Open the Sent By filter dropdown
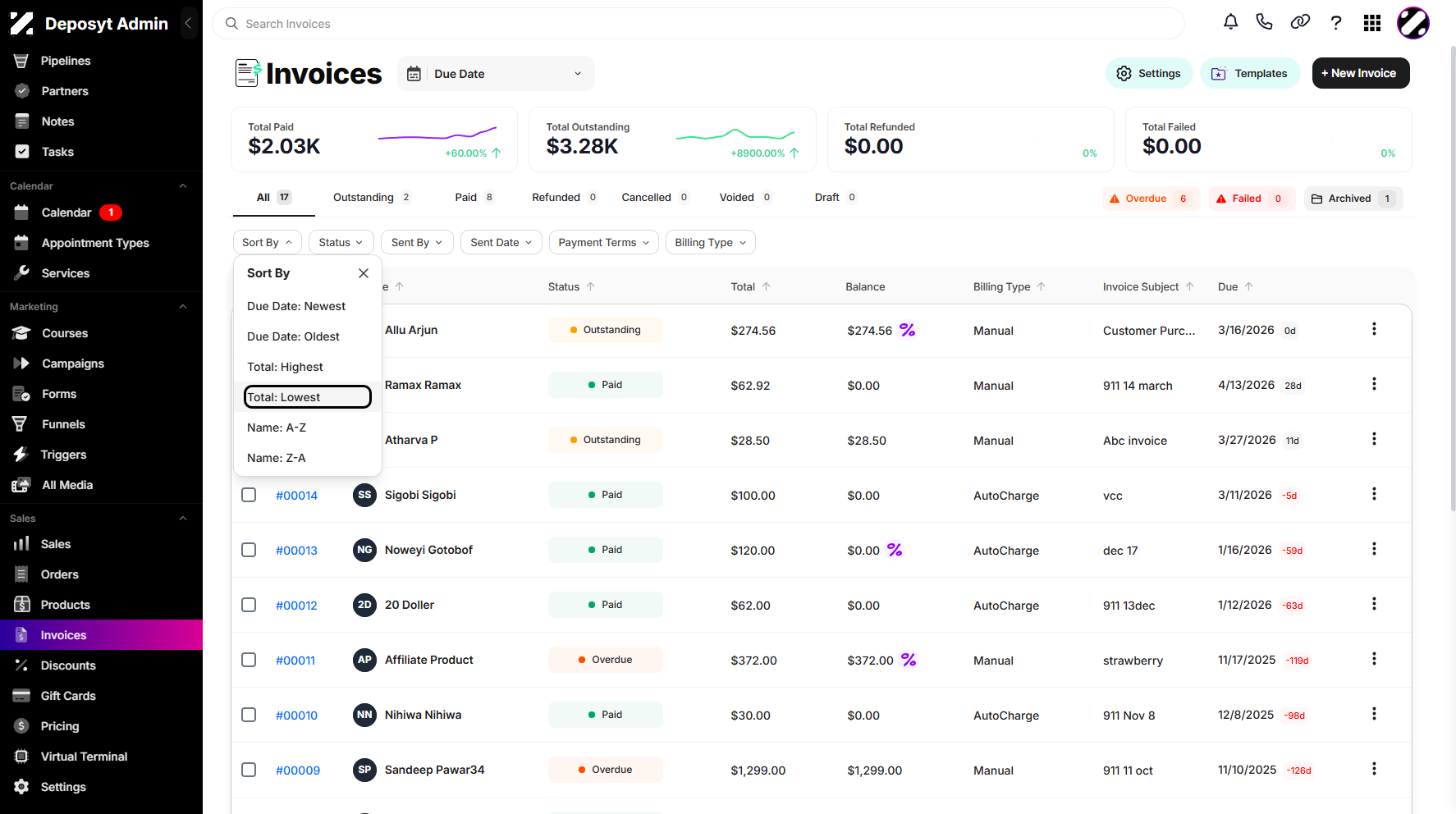 click(x=417, y=242)
